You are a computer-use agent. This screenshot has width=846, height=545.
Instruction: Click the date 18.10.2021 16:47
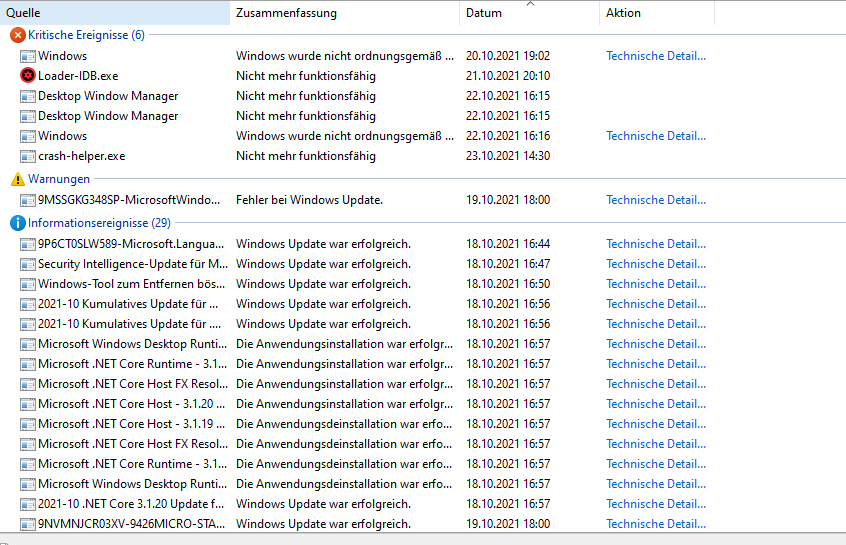tap(508, 264)
